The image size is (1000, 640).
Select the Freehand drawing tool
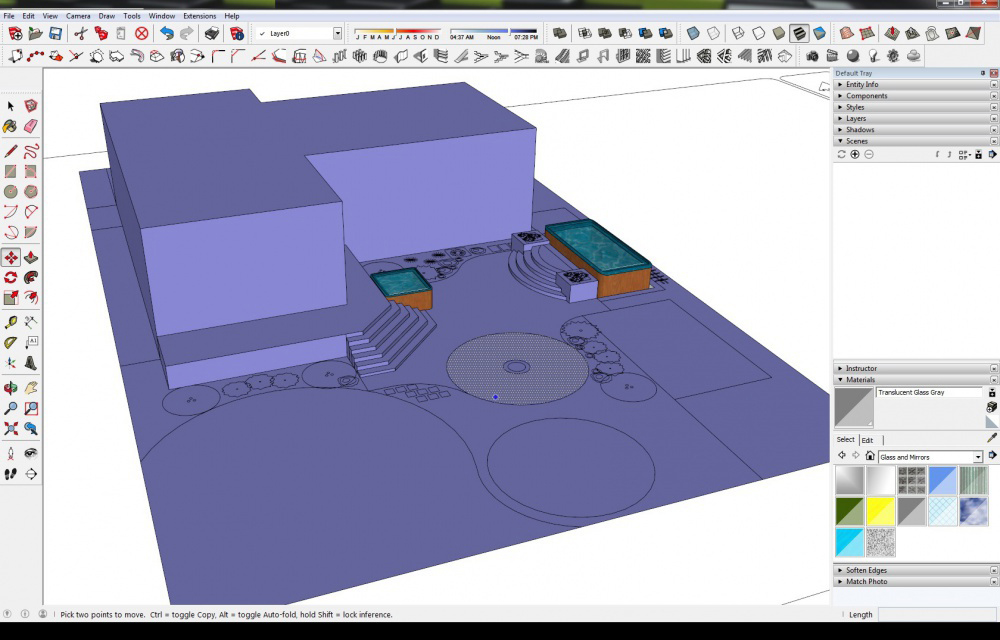click(x=31, y=151)
